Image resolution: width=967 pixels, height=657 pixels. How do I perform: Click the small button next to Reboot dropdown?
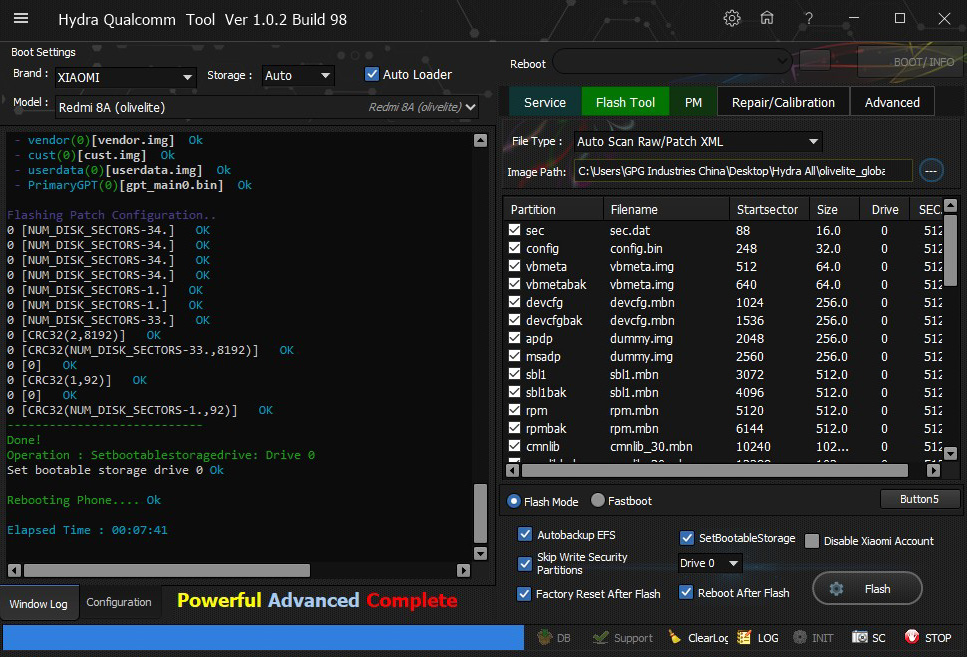click(815, 60)
